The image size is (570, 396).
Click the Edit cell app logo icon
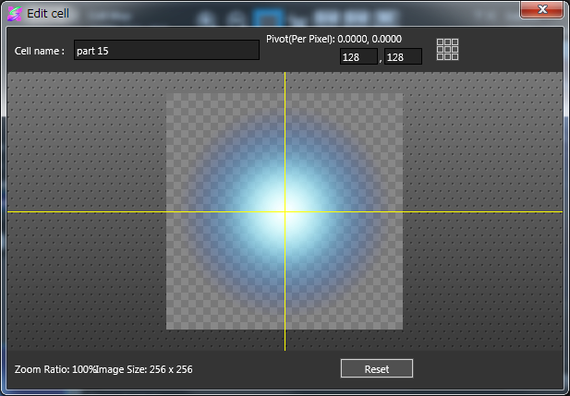pyautogui.click(x=15, y=14)
